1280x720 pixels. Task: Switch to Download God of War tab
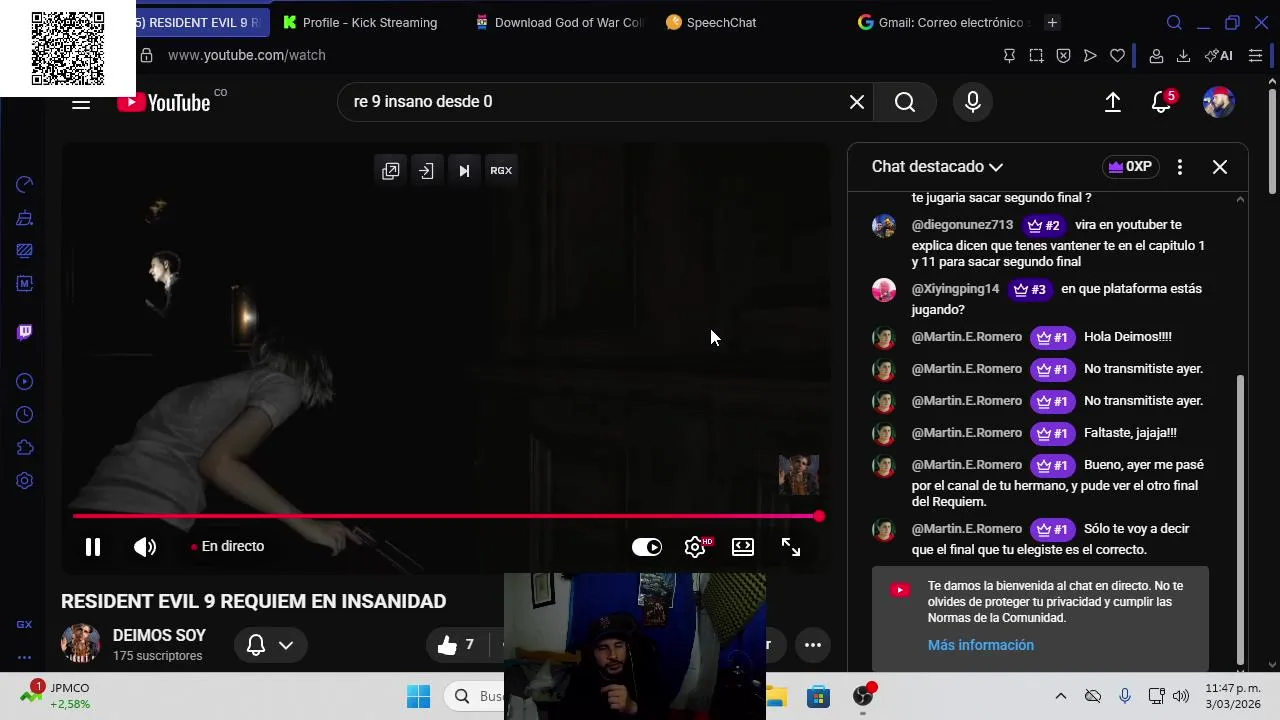[560, 22]
